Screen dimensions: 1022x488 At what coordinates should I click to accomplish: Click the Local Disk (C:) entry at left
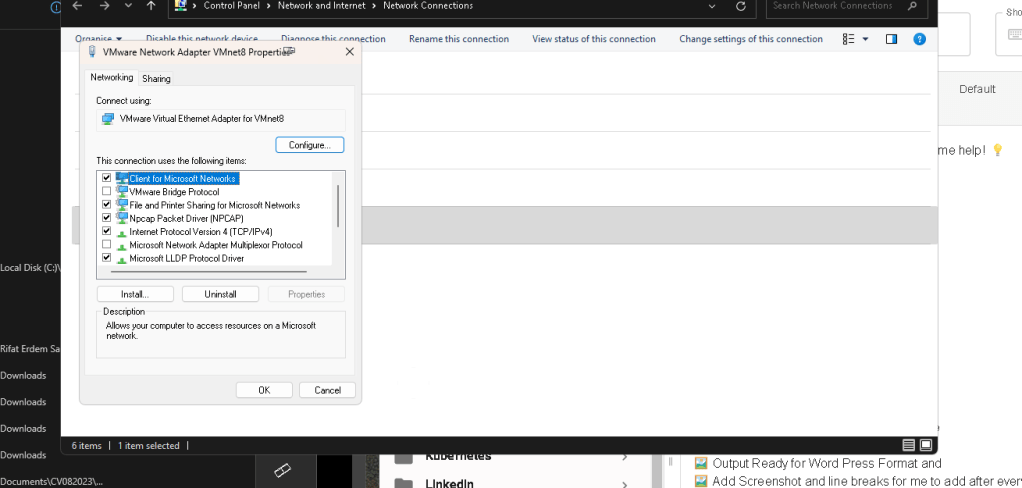30,268
